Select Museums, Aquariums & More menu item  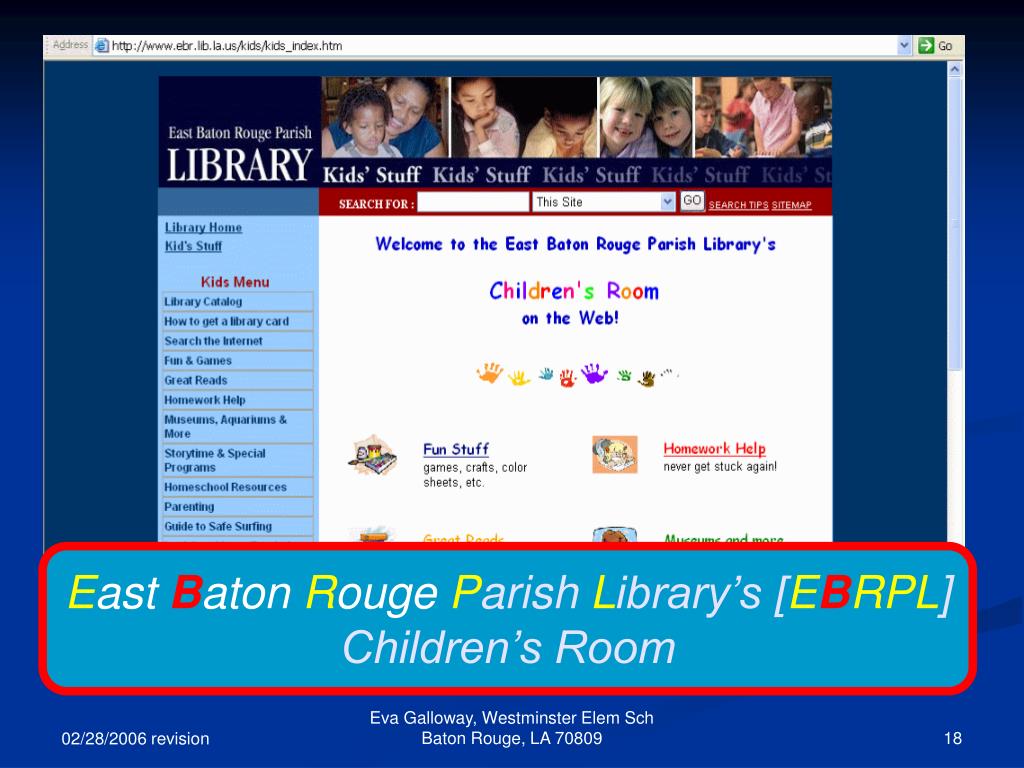point(238,426)
